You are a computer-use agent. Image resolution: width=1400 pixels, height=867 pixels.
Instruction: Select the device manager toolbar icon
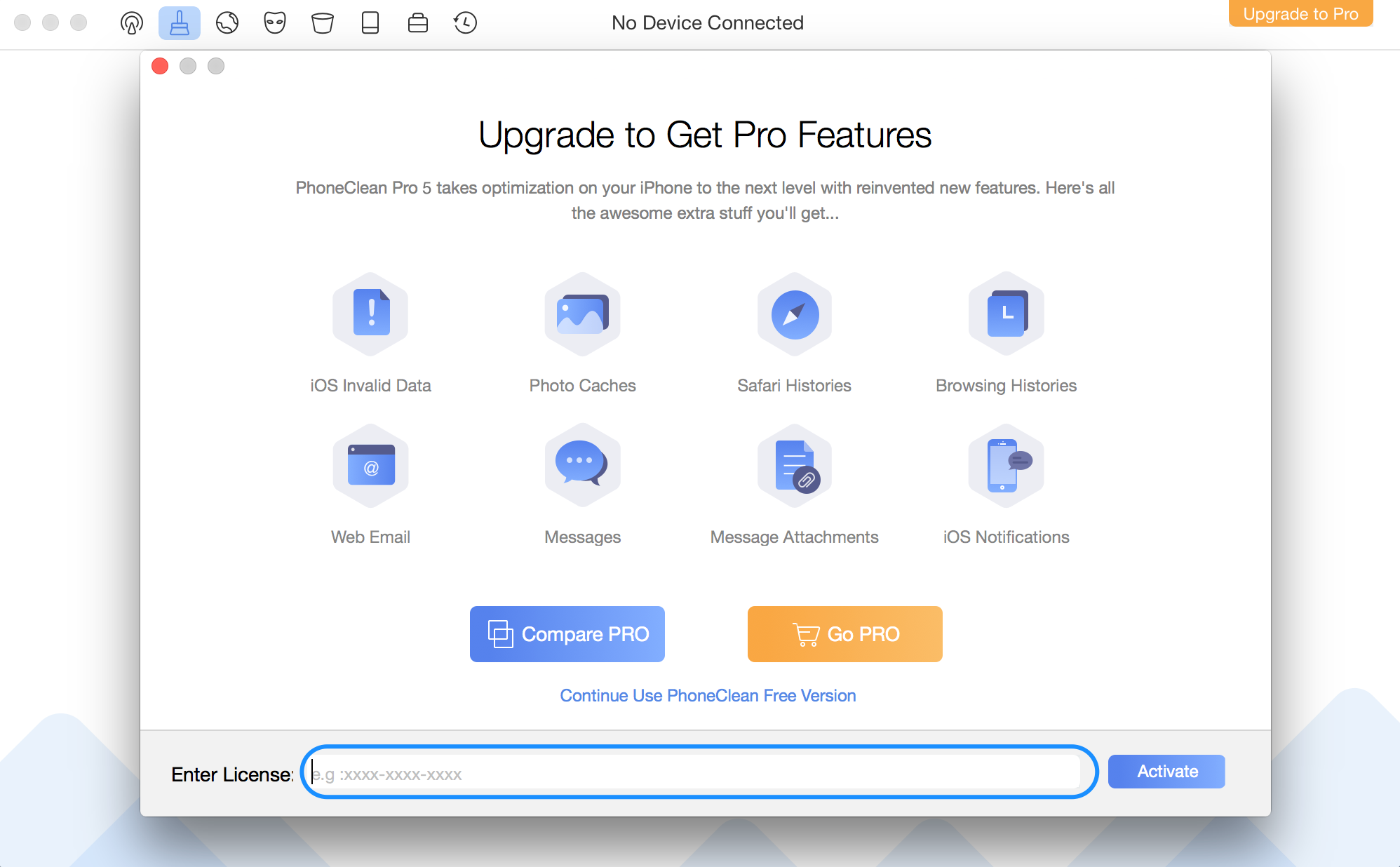[370, 22]
